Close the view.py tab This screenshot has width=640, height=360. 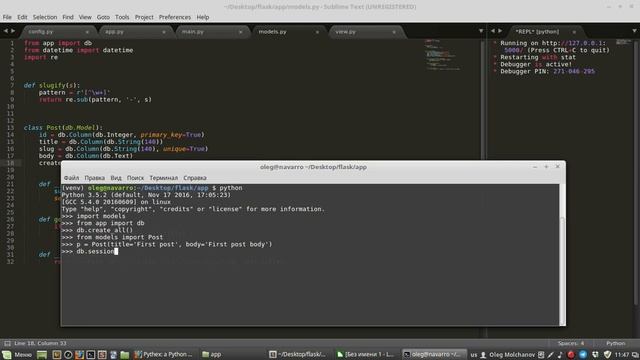pos(394,32)
